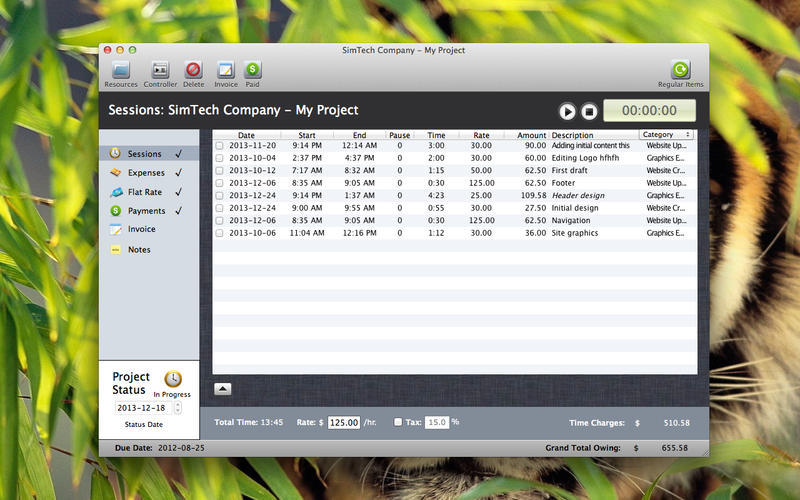Switch to Payments in the sidebar

(146, 211)
